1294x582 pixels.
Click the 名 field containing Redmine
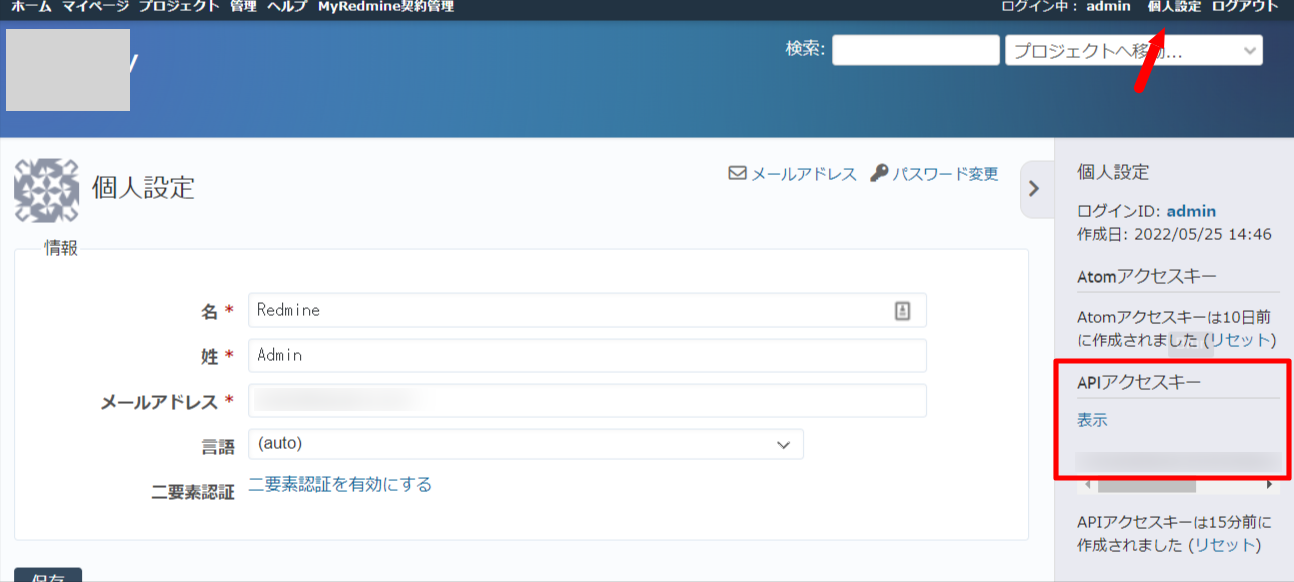587,310
